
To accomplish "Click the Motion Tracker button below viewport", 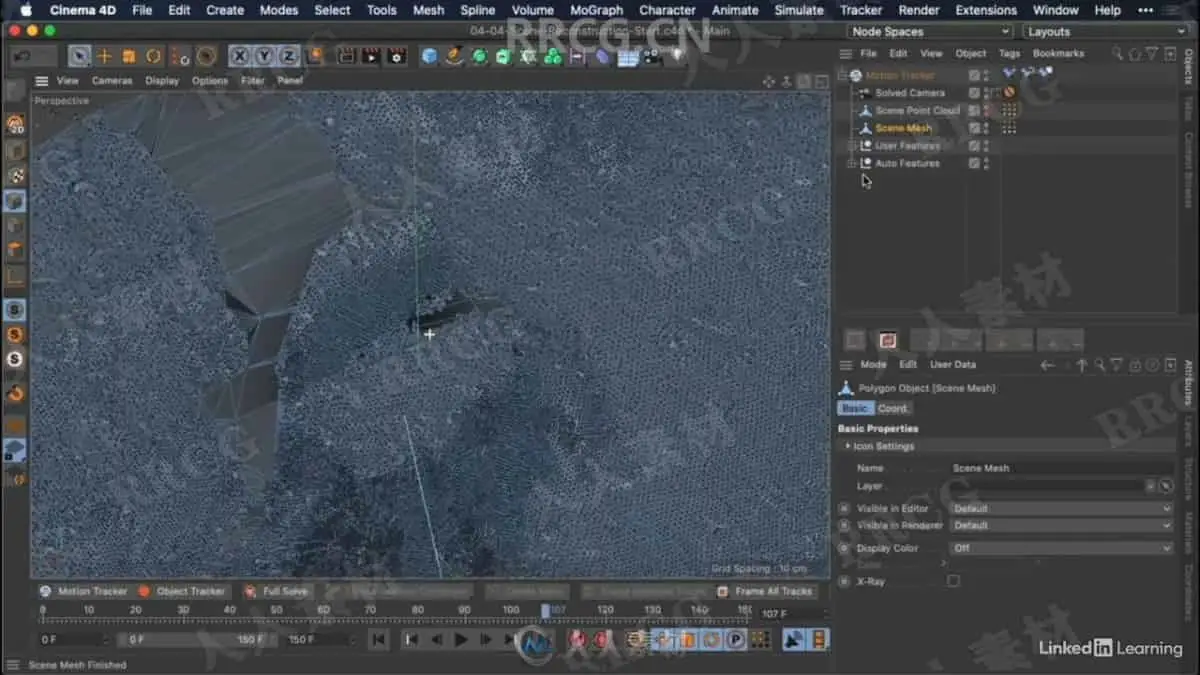I will (x=84, y=591).
